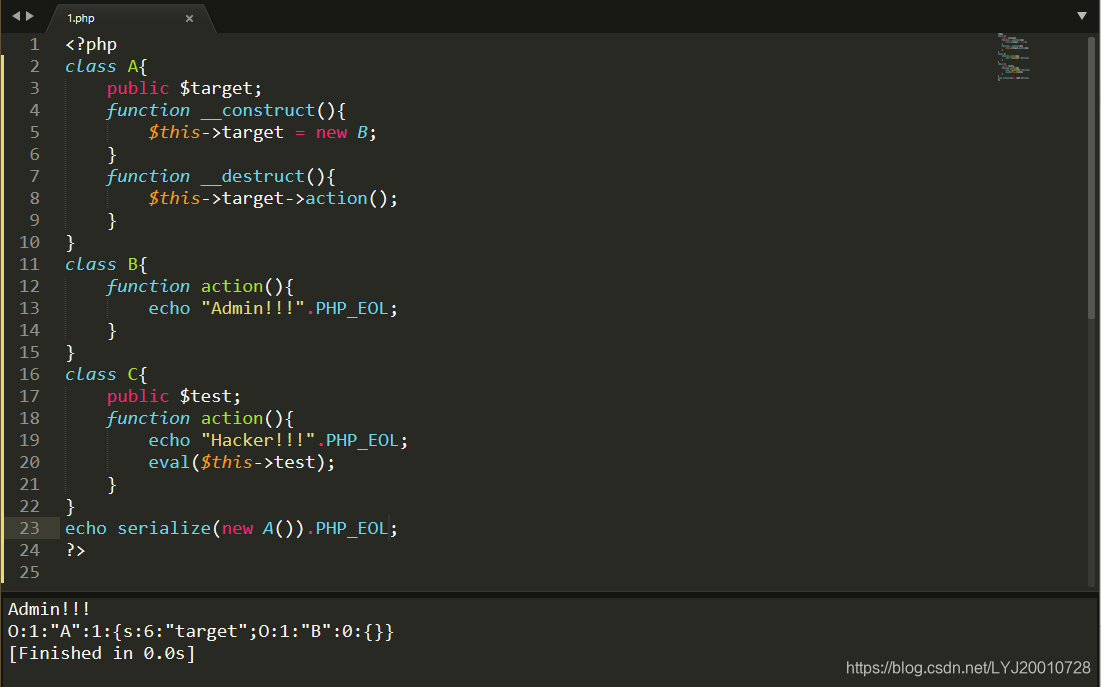Click action function in class C
The height and width of the screenshot is (687, 1101).
(232, 419)
